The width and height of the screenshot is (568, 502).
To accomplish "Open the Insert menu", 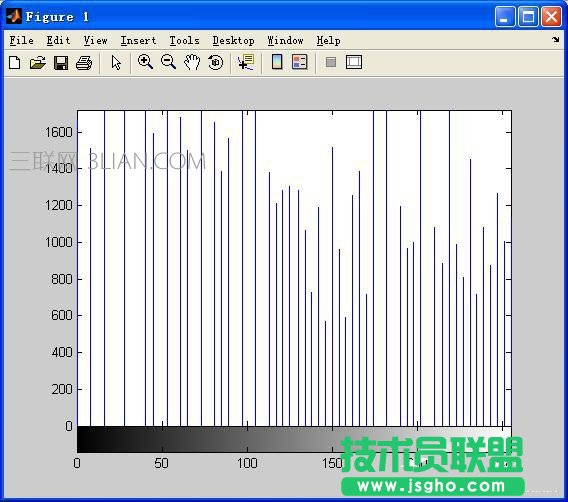I will 138,41.
